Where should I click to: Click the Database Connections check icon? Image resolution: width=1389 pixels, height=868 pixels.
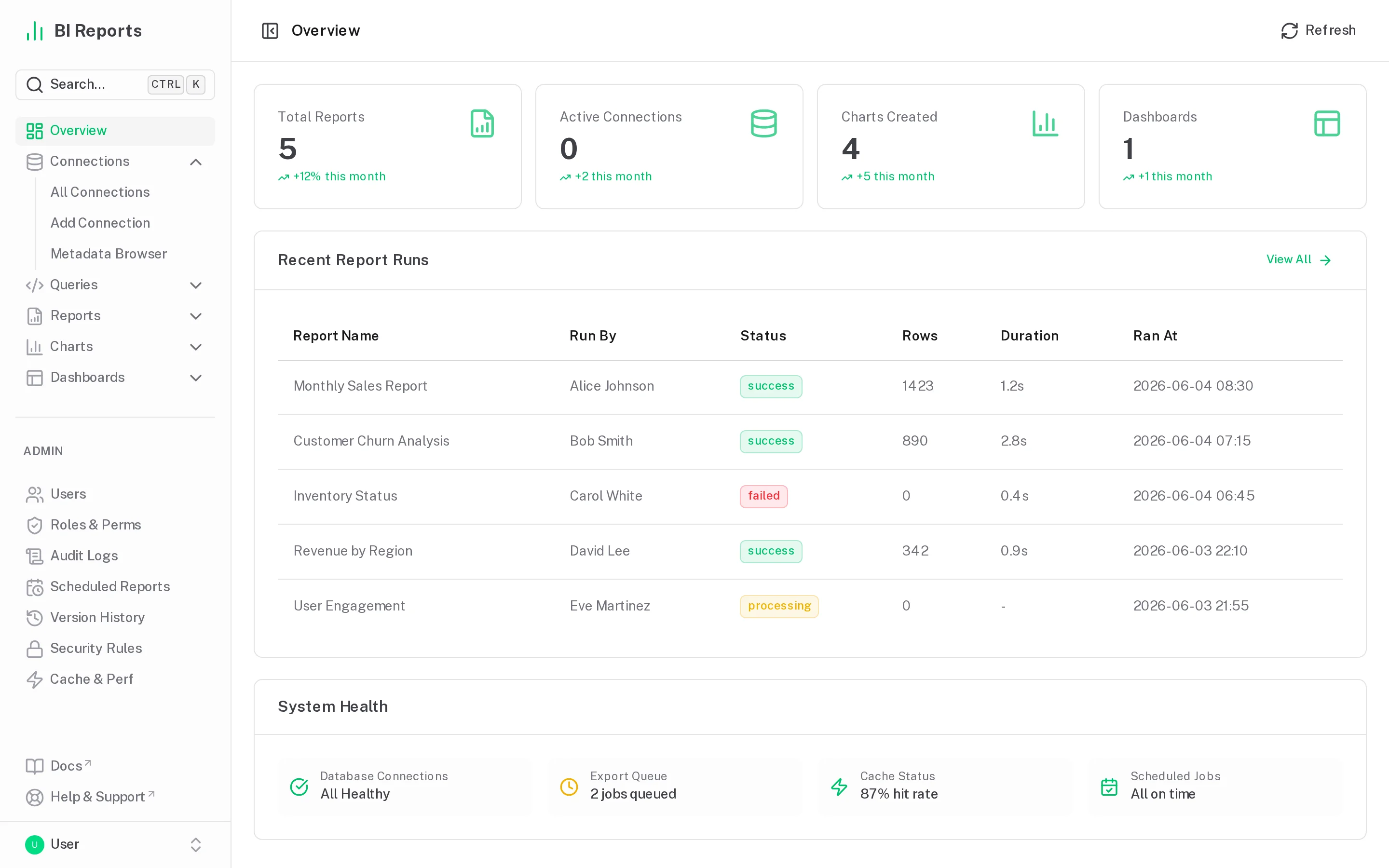pos(299,787)
